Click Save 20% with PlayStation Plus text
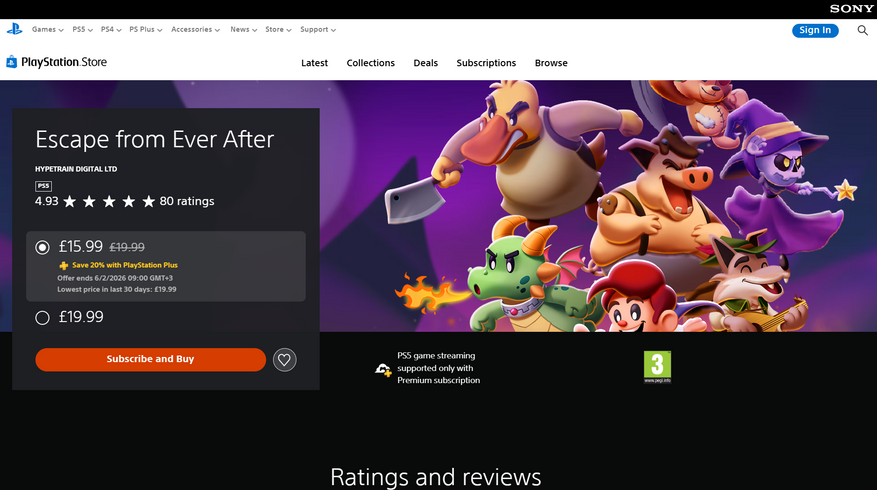The width and height of the screenshot is (877, 490). [x=125, y=265]
